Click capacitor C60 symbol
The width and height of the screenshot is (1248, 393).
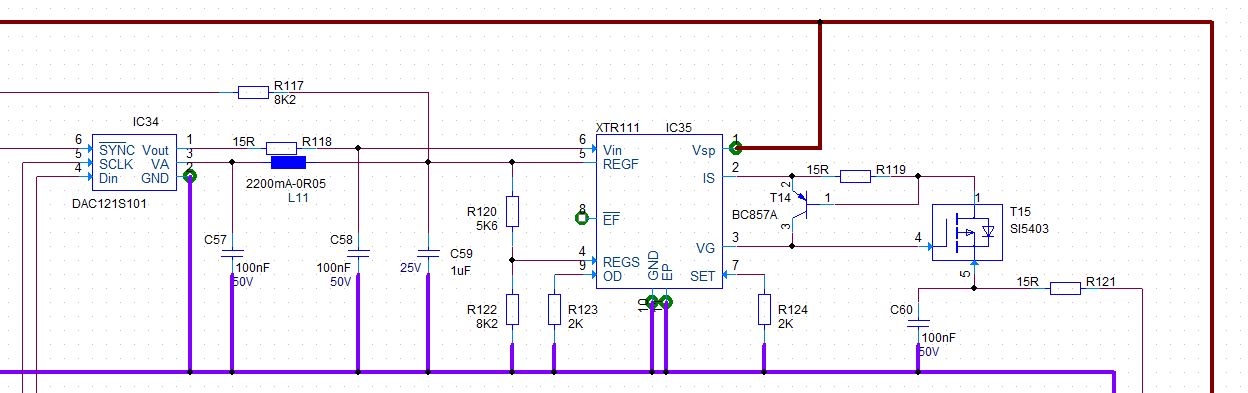918,324
